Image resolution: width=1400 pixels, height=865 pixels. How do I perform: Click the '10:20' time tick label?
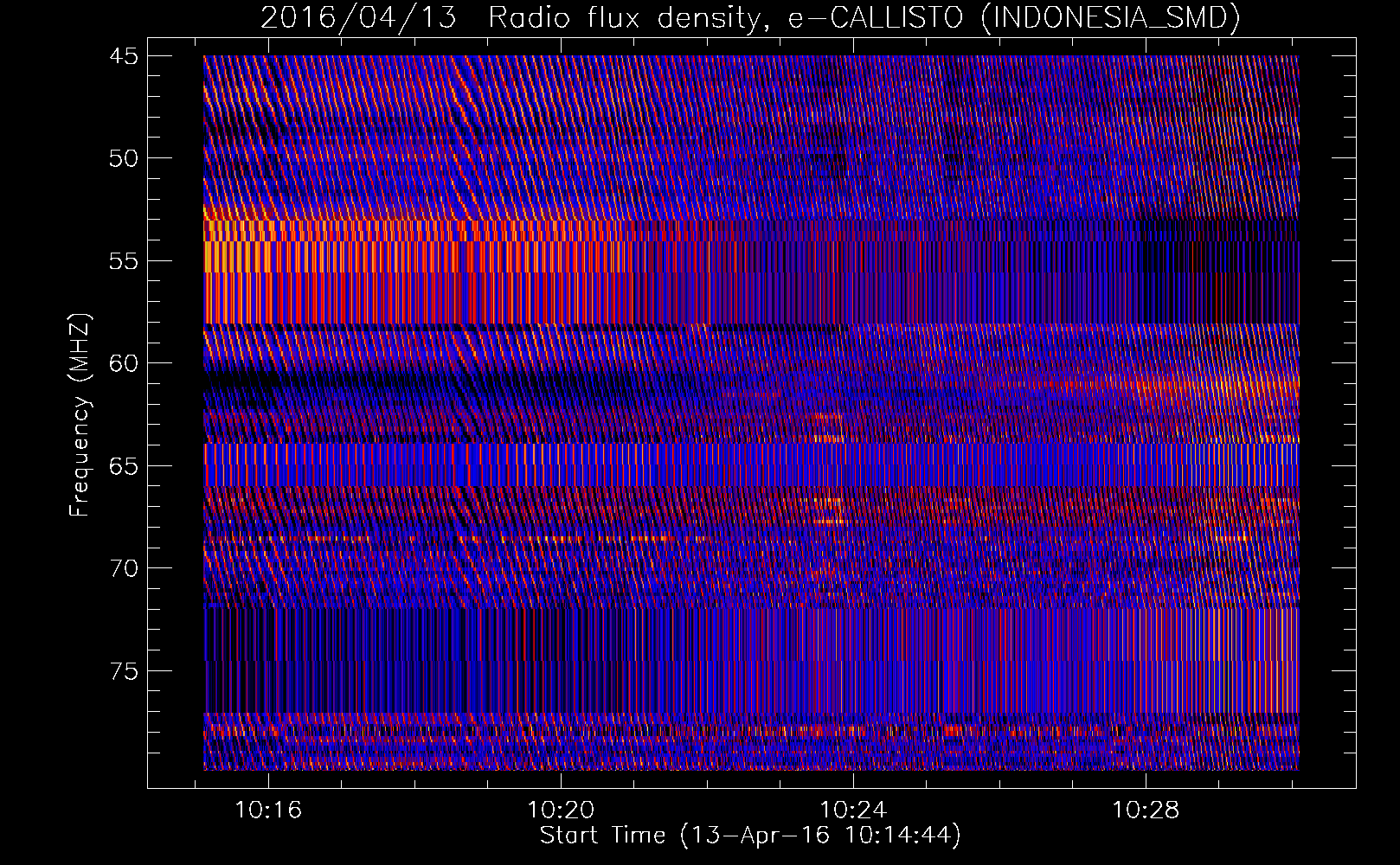coord(561,811)
